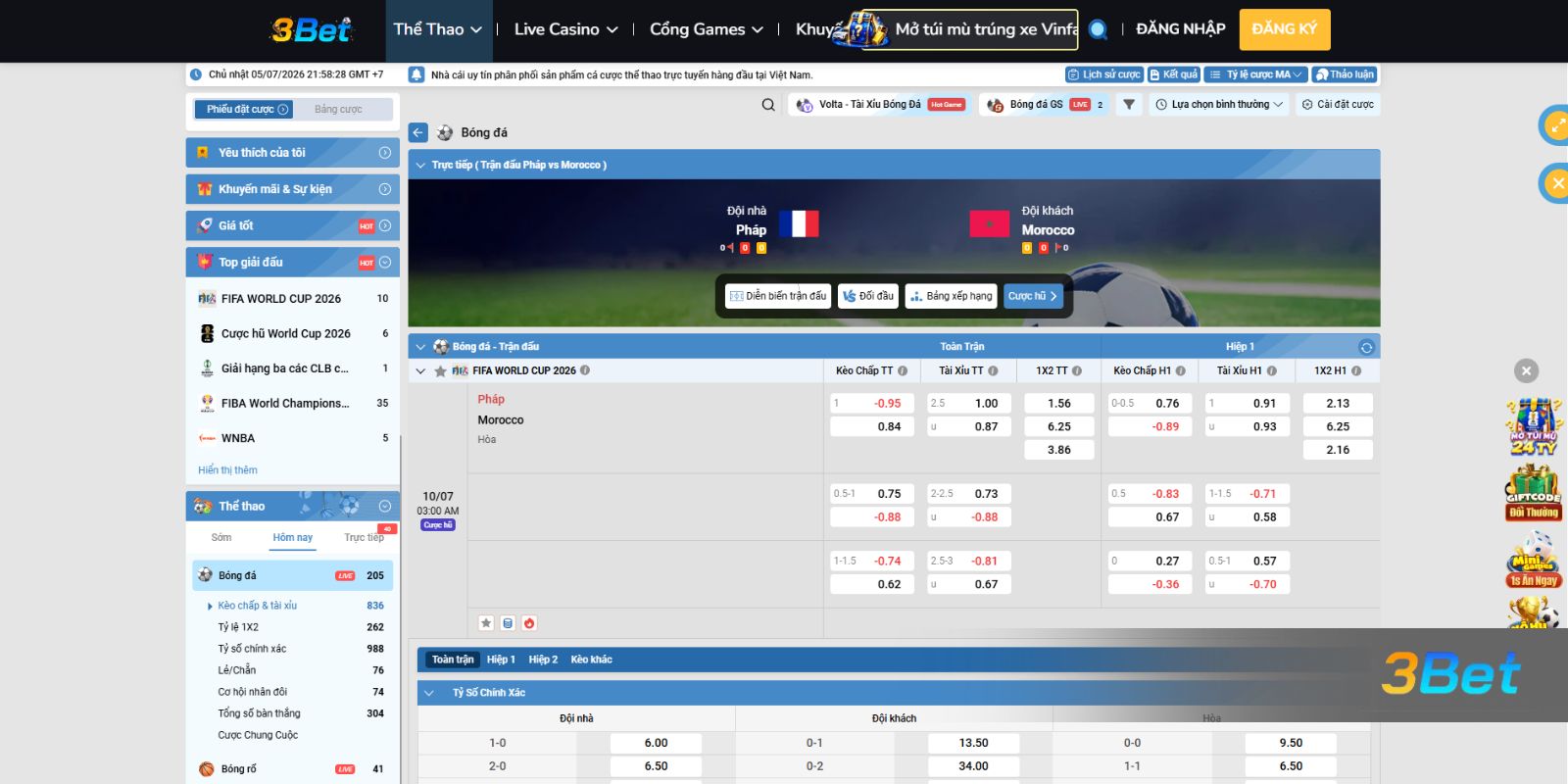Click the refresh icon in the Hiệp 1 header

(1366, 347)
